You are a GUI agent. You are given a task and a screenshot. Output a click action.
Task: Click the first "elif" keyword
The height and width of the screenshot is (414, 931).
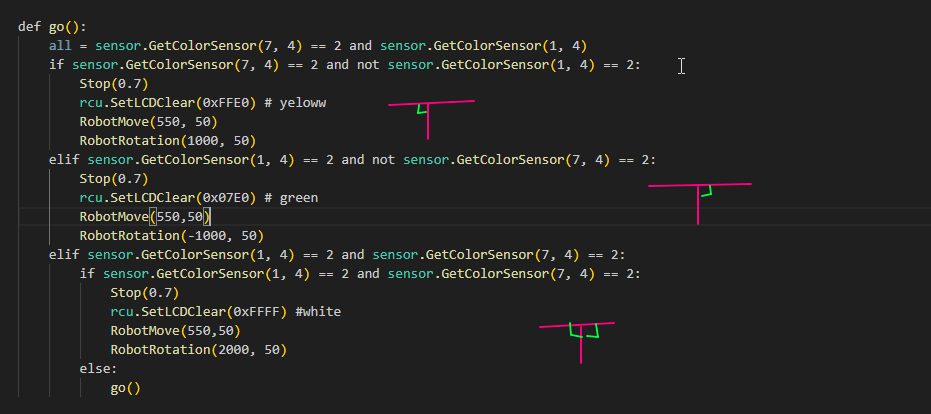(x=64, y=160)
